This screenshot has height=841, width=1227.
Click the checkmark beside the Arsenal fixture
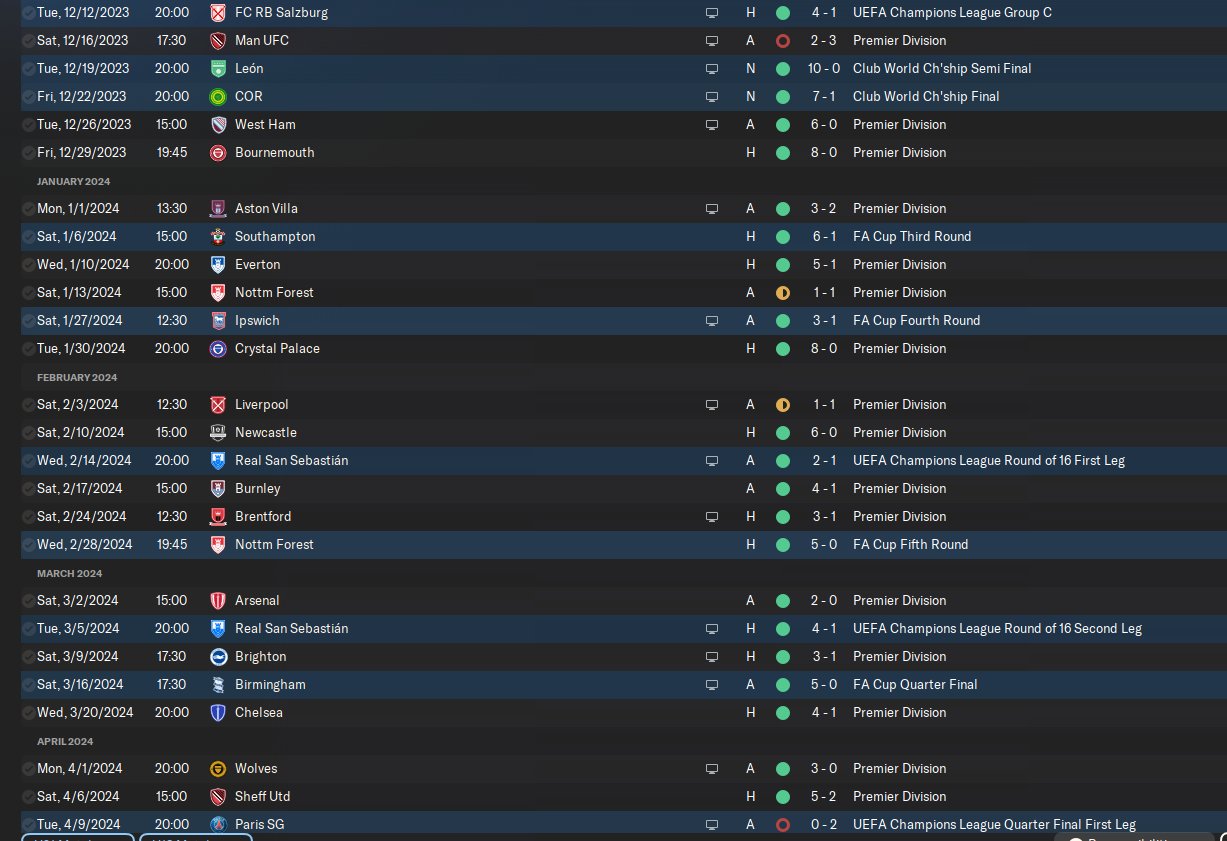coord(28,601)
